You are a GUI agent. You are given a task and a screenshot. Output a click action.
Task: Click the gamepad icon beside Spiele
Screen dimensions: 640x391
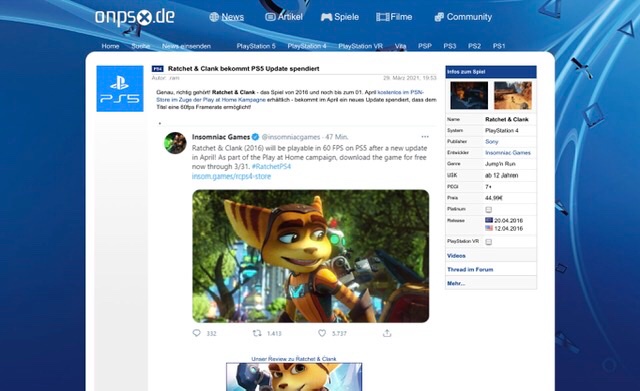326,17
